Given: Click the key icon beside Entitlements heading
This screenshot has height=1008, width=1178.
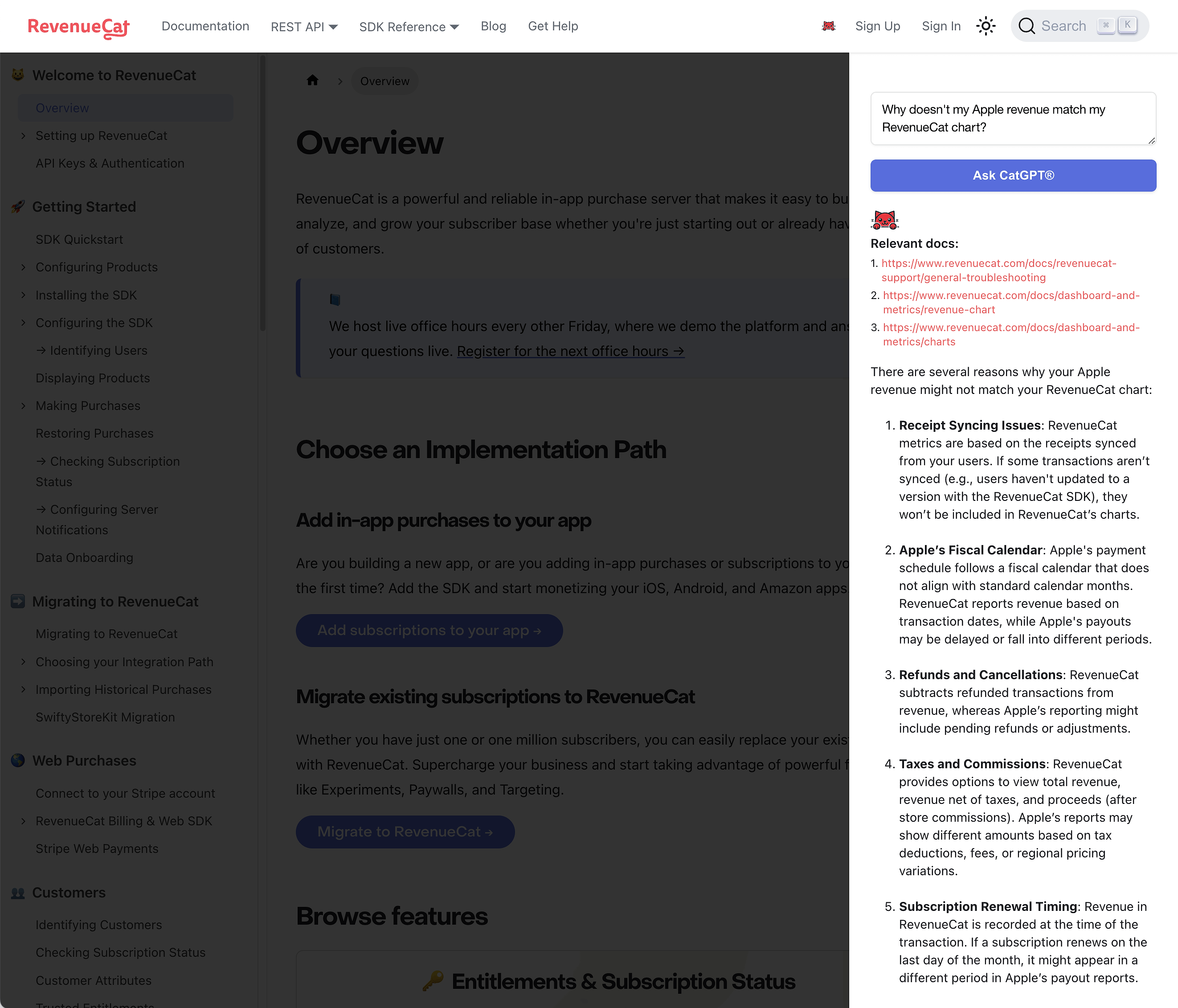Looking at the screenshot, I should [433, 981].
